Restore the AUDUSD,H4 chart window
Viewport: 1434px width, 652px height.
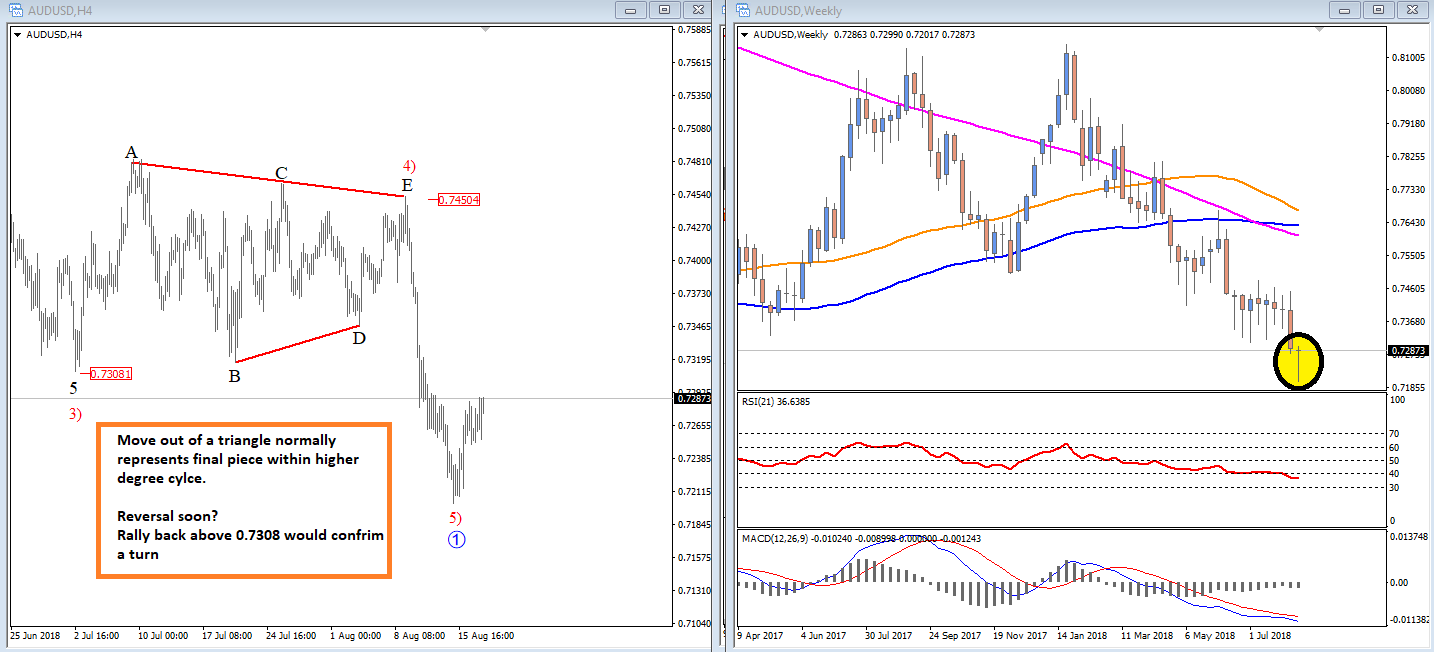tap(663, 10)
